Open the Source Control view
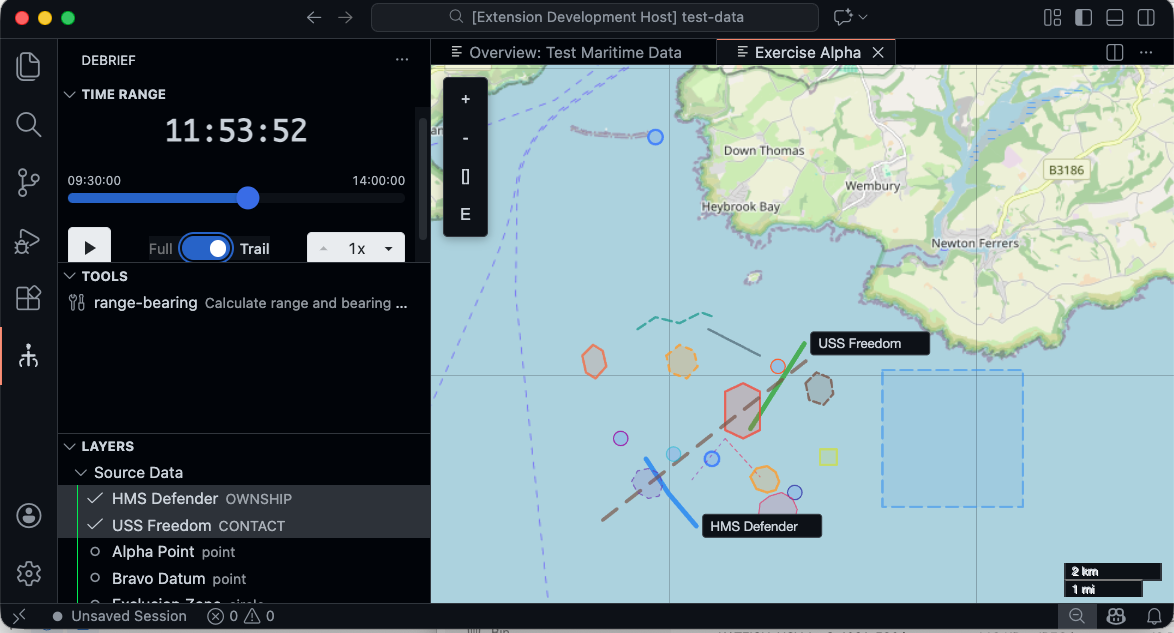The width and height of the screenshot is (1174, 633). (28, 182)
